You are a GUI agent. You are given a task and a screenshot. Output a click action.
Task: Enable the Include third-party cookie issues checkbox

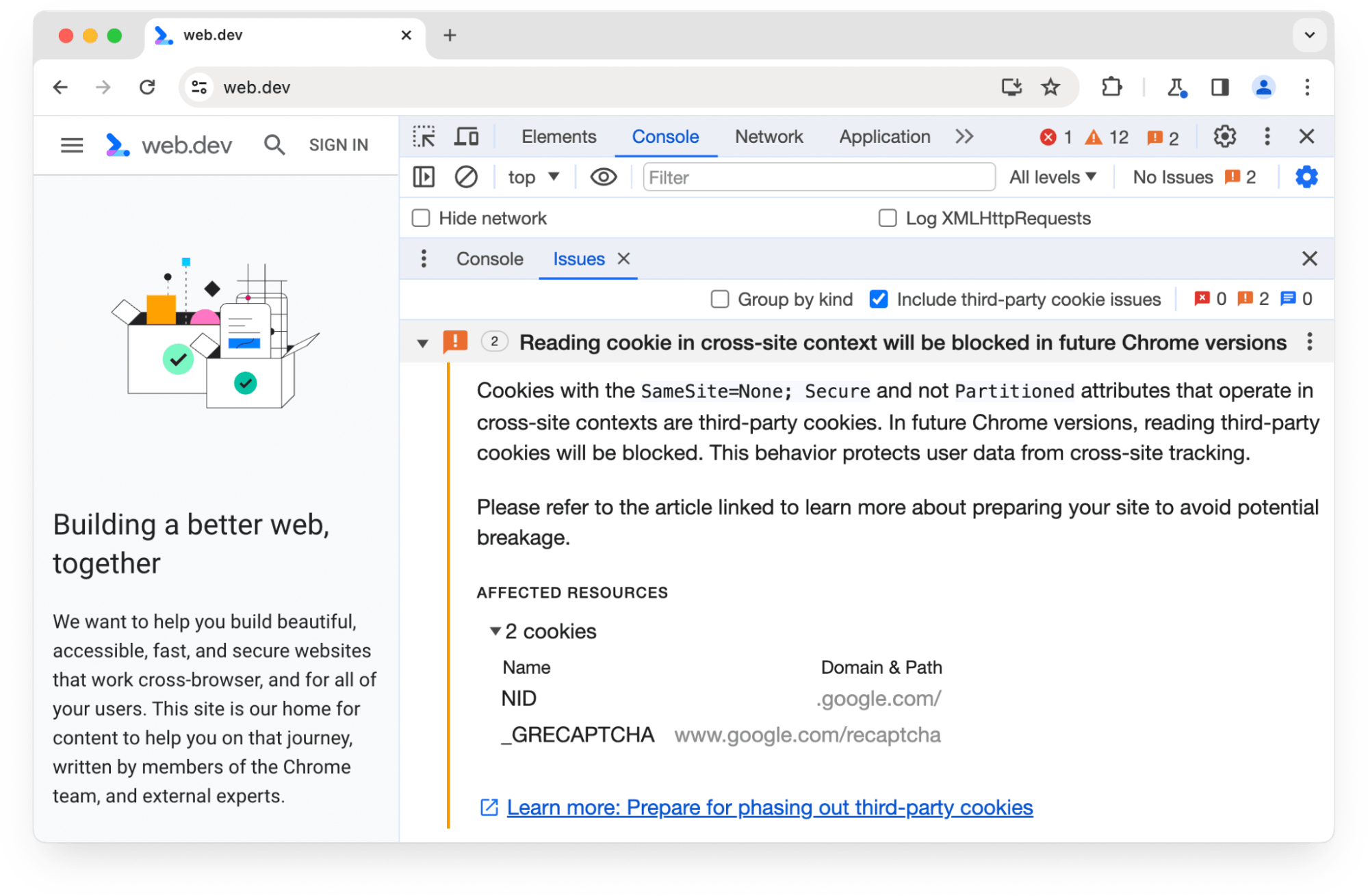(x=878, y=298)
